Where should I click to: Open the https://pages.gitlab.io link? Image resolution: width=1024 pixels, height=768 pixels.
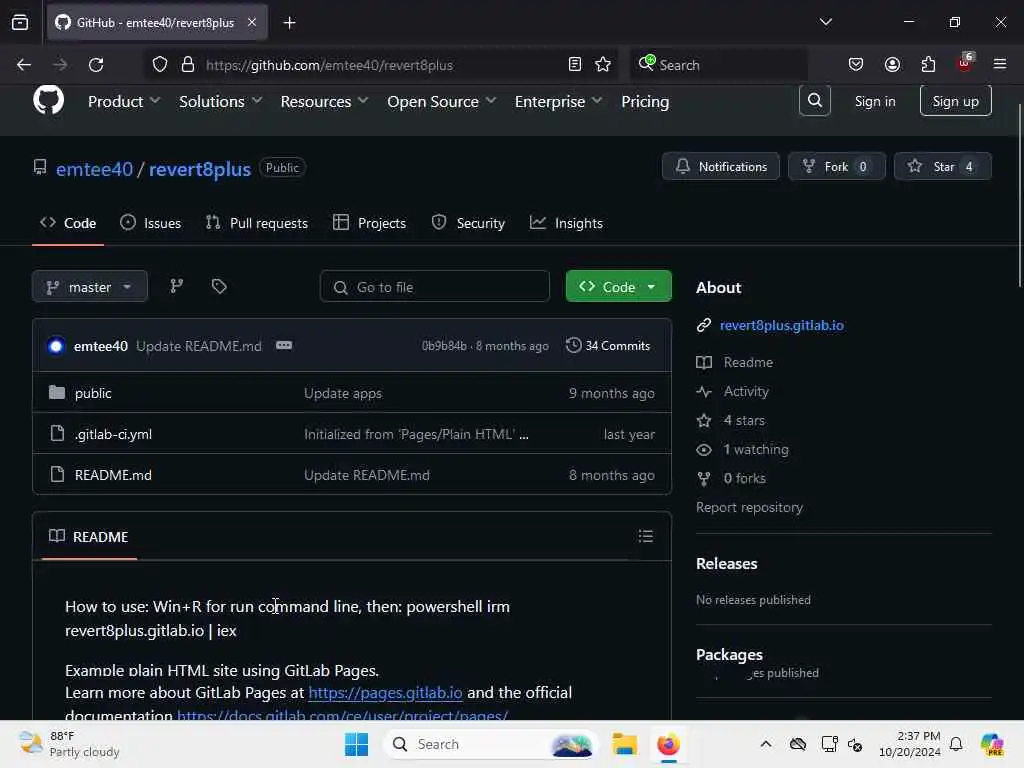pos(385,692)
